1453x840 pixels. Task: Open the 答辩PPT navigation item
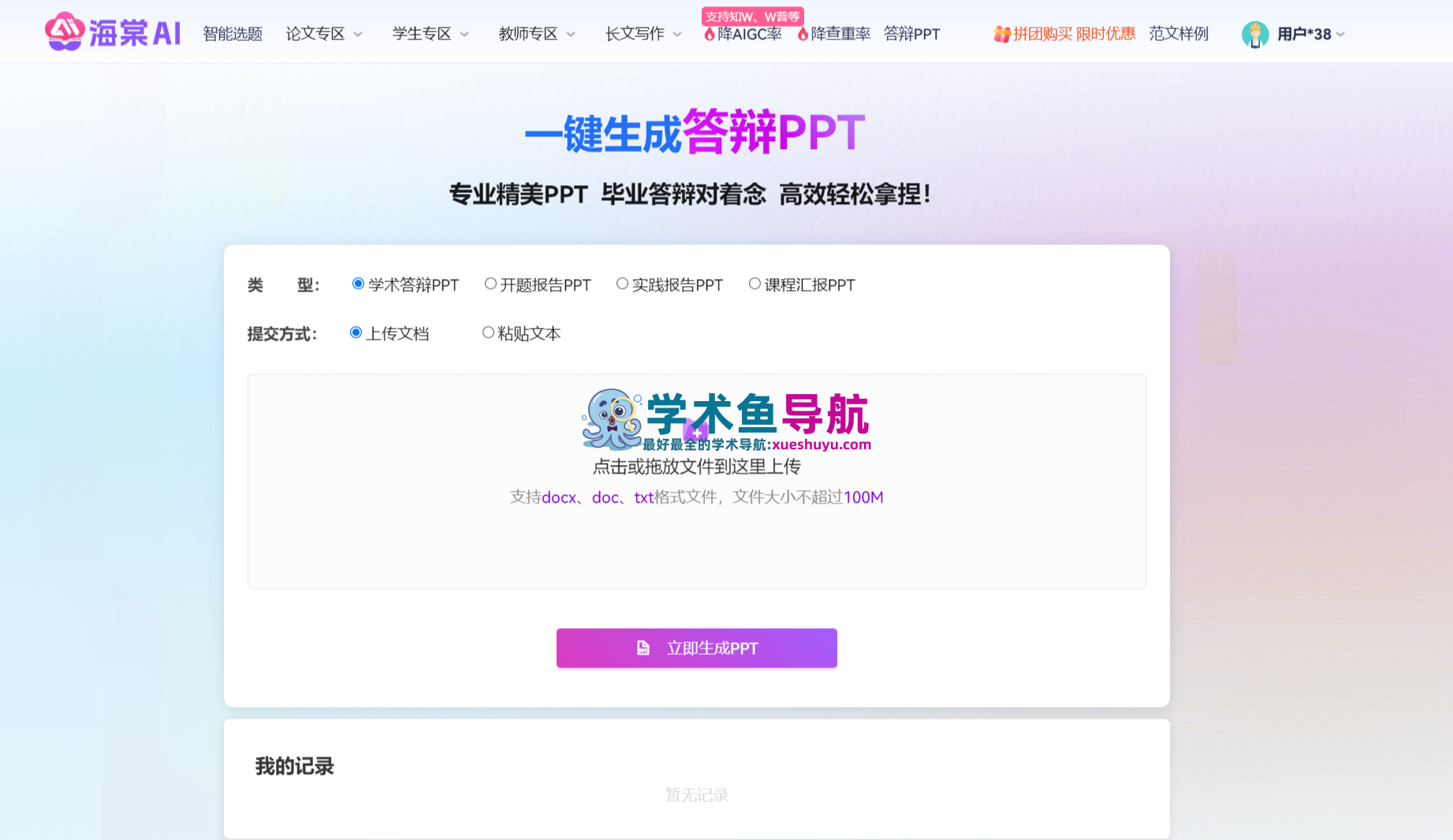pos(911,34)
